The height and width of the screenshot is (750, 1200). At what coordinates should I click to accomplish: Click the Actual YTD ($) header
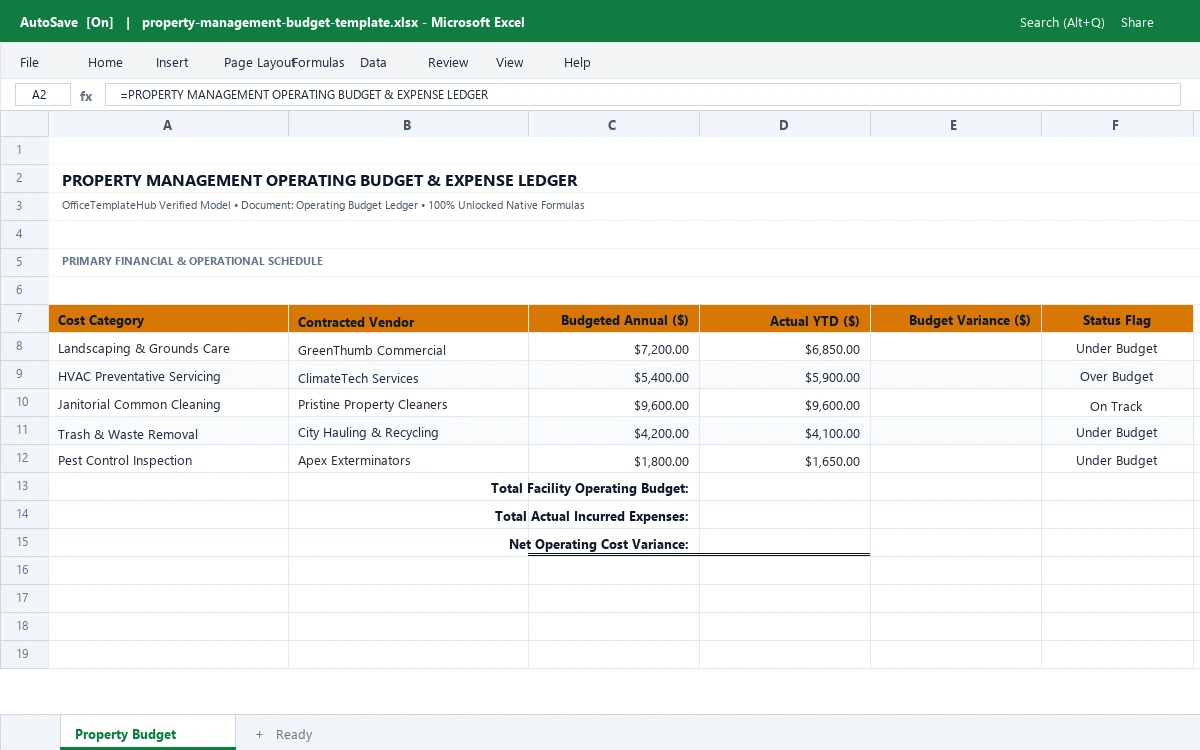click(x=785, y=319)
